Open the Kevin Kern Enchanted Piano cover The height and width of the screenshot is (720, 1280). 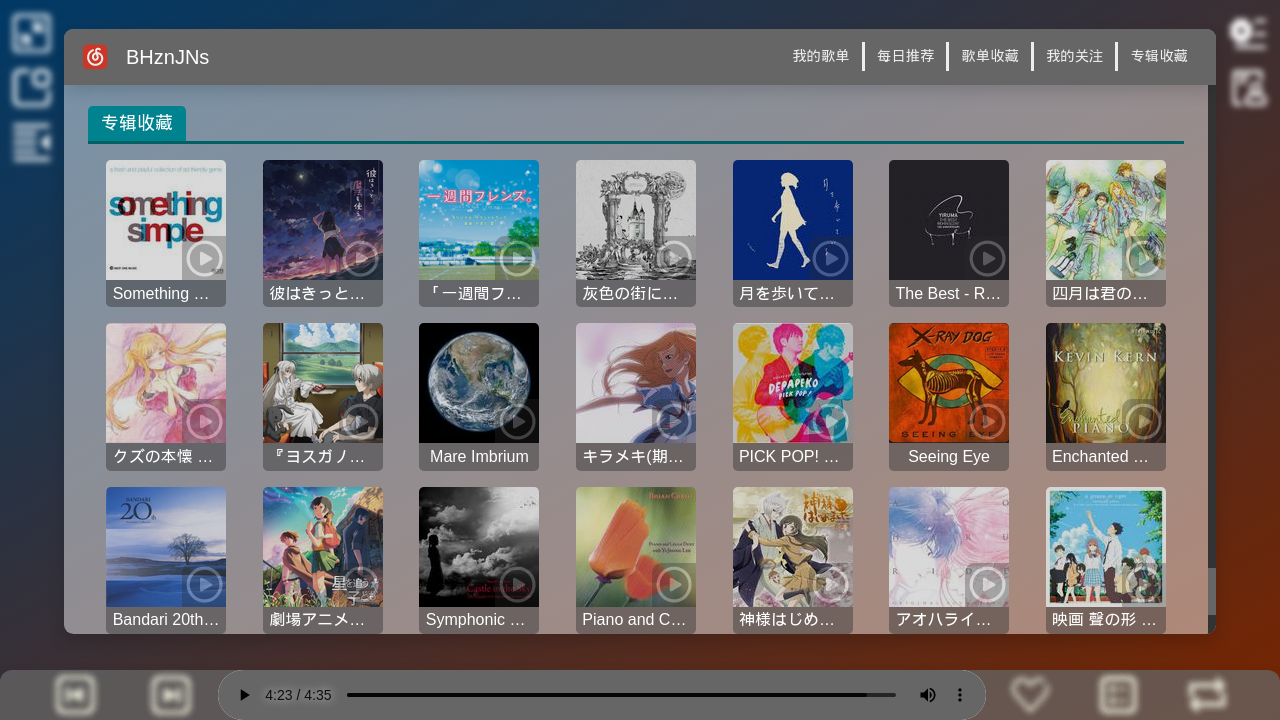pyautogui.click(x=1106, y=383)
